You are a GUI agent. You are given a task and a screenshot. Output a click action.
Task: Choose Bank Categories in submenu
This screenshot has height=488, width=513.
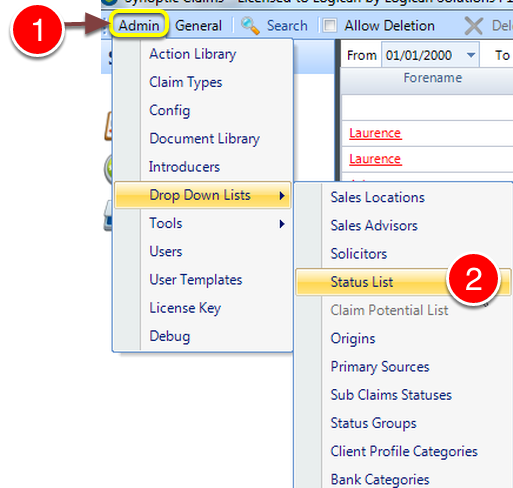403,480
